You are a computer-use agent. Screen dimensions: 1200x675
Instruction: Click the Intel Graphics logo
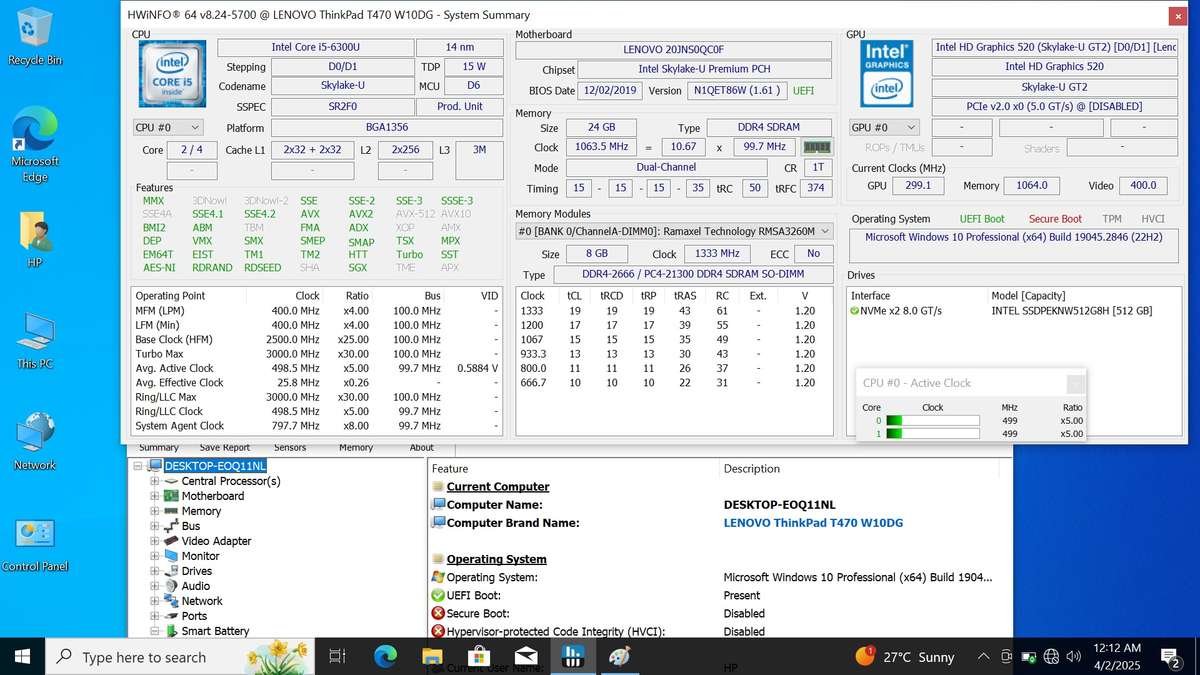click(x=887, y=72)
